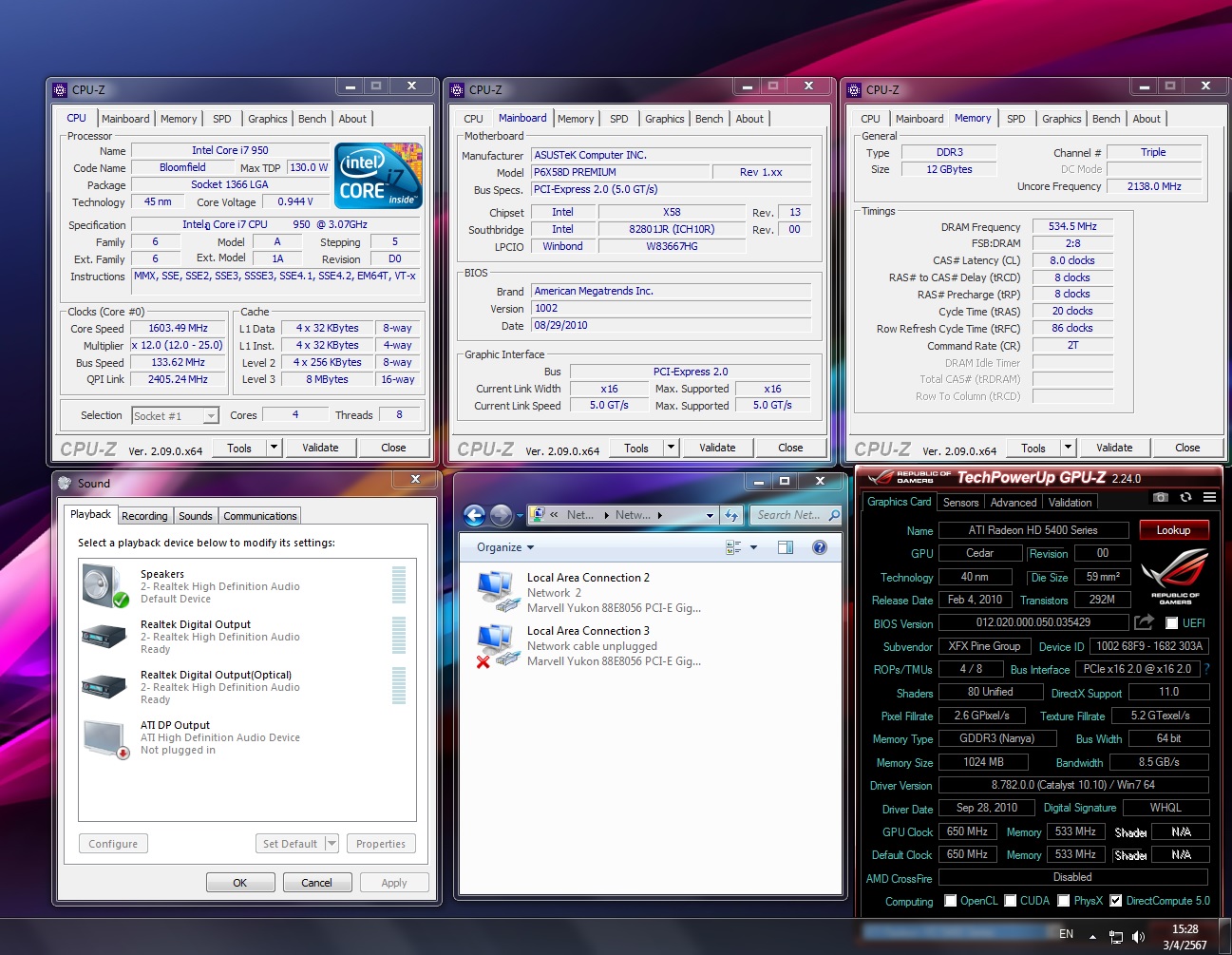Open the recent pages arrow next to the forward button

pyautogui.click(x=520, y=516)
